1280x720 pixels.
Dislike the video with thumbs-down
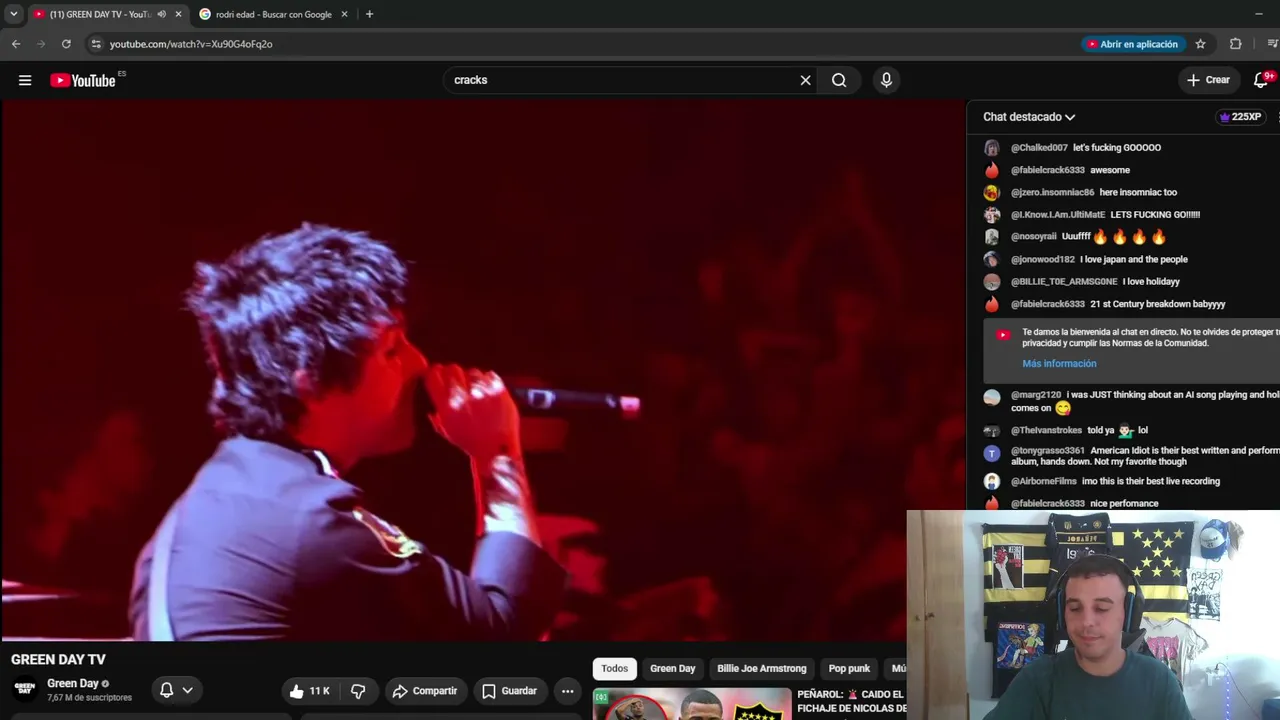click(358, 691)
